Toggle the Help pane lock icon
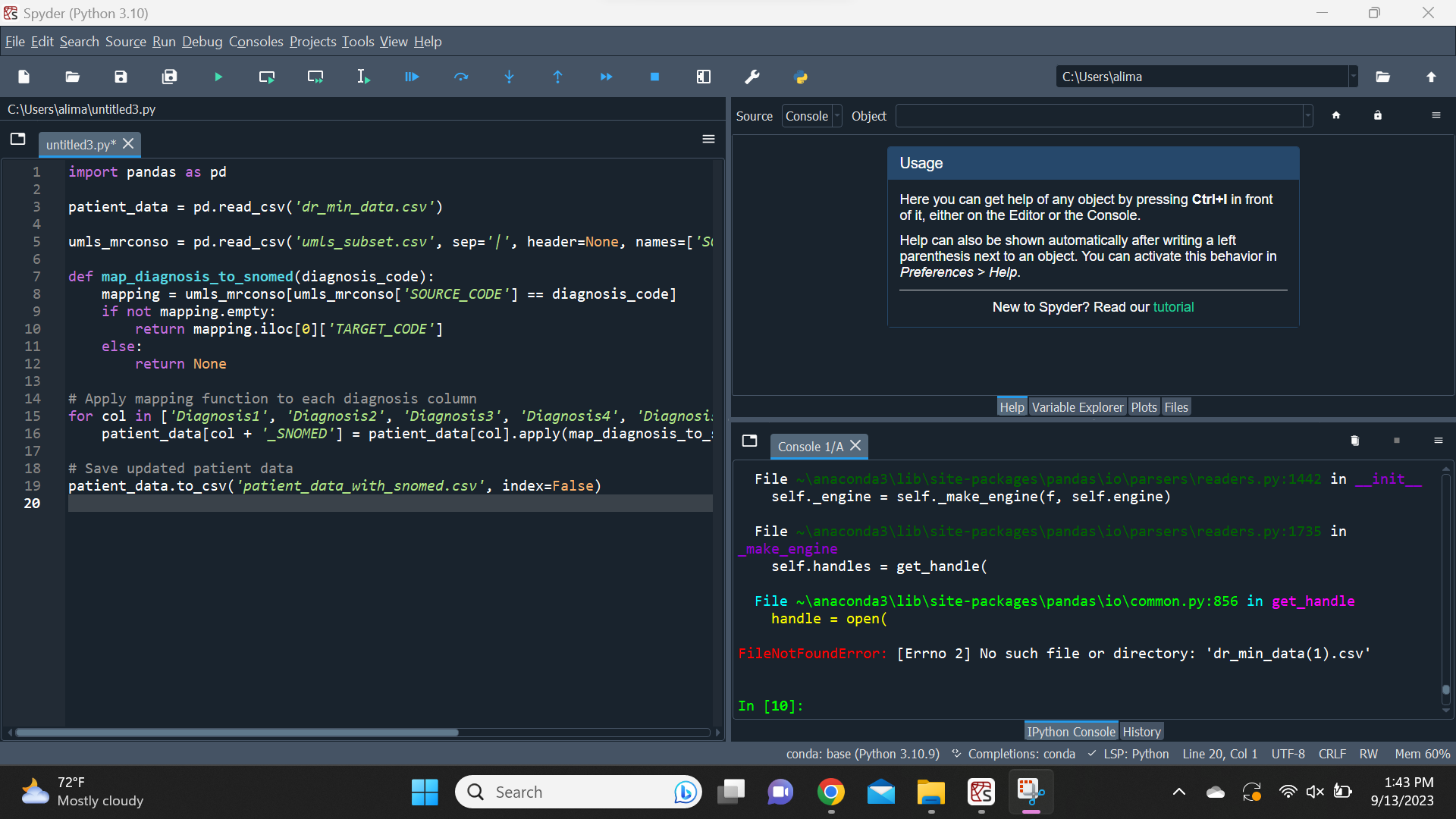The height and width of the screenshot is (819, 1456). click(x=1378, y=115)
